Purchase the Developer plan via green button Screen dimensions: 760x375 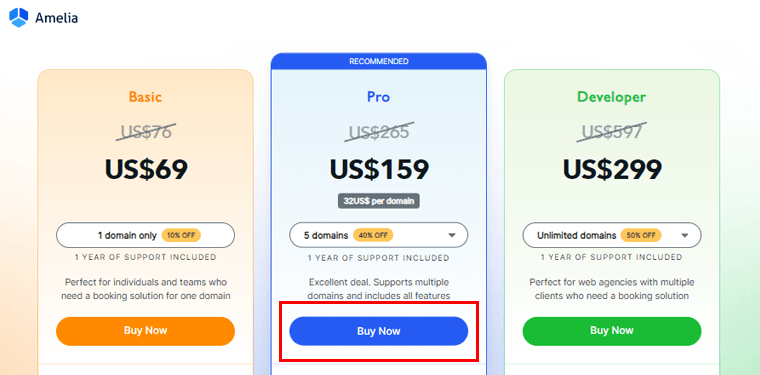[x=612, y=331]
